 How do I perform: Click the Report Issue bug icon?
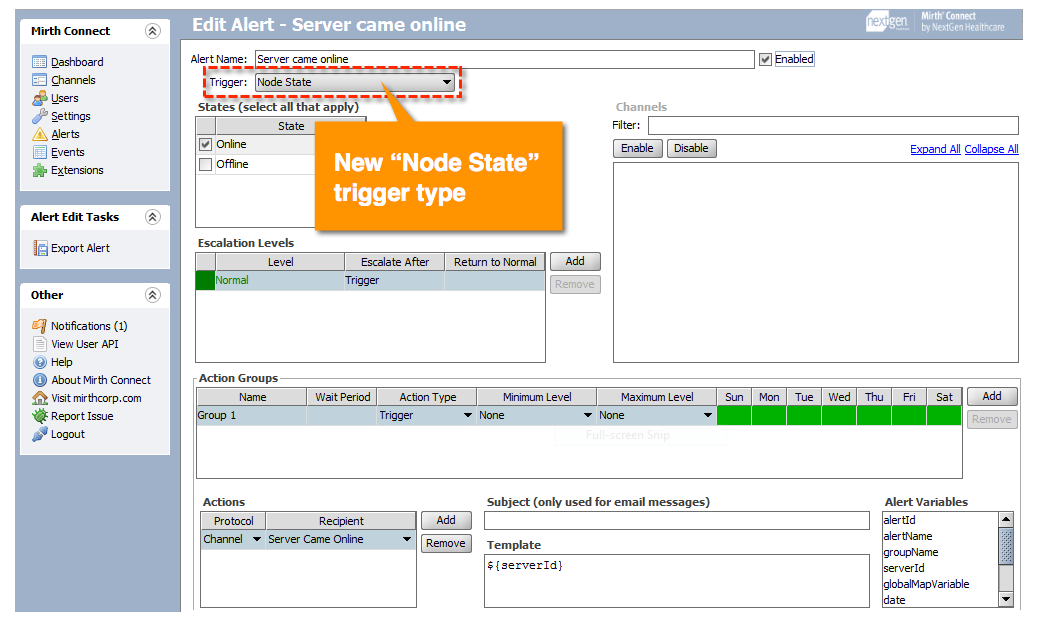(40, 416)
